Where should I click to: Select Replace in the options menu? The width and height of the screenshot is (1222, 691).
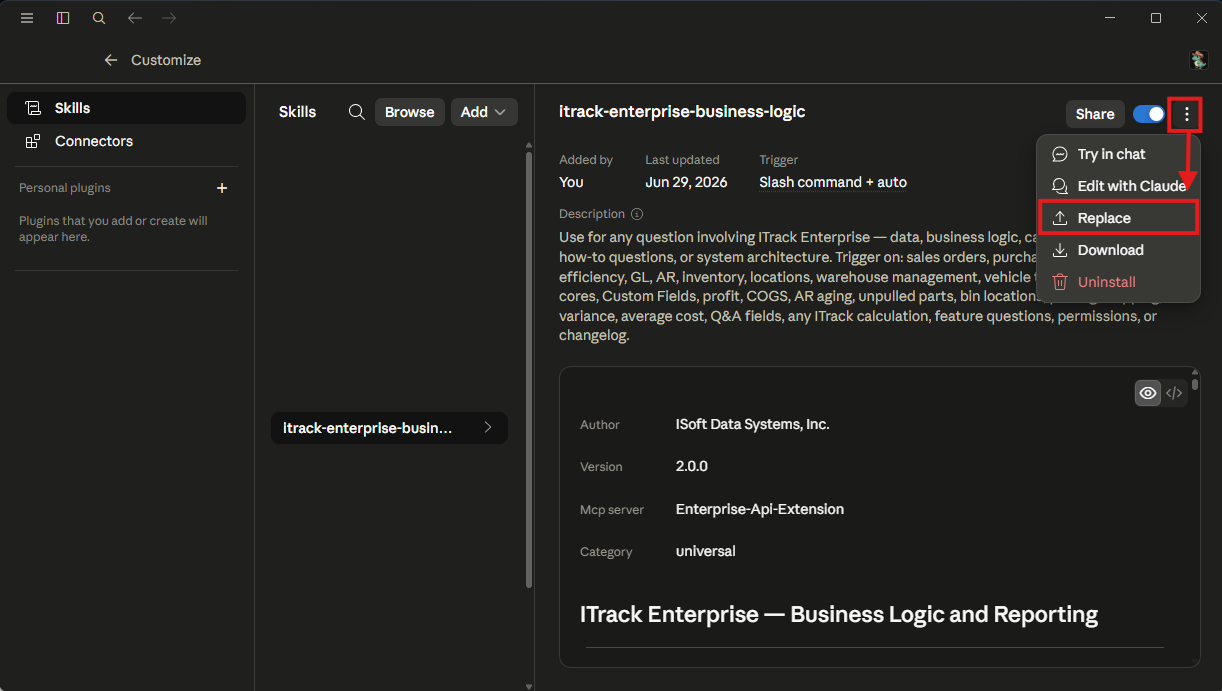[1118, 218]
